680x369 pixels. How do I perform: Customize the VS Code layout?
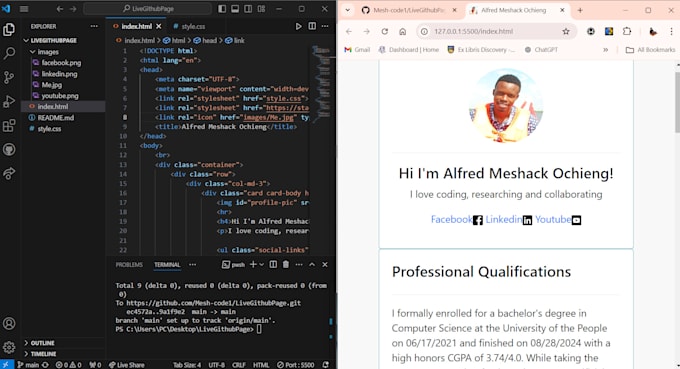(262, 9)
